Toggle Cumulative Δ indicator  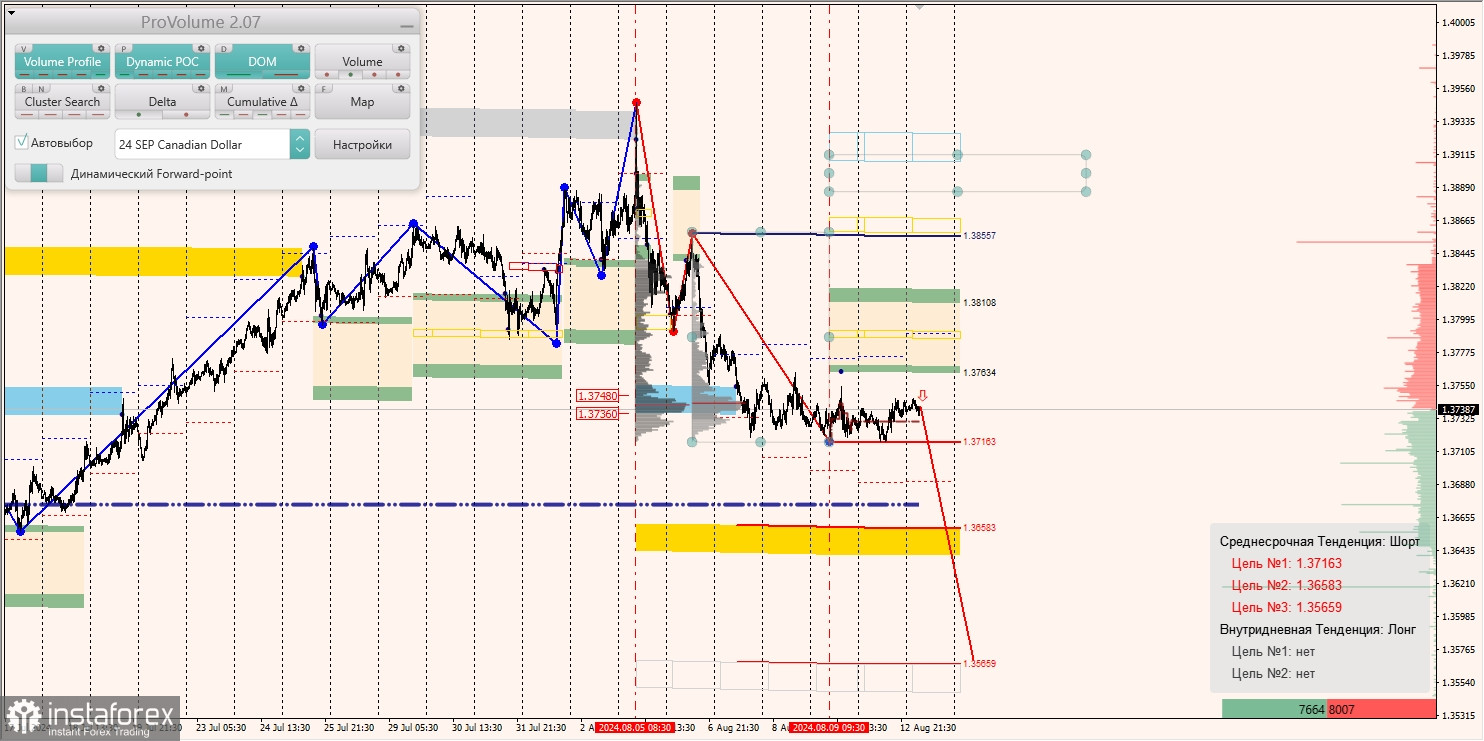click(262, 102)
